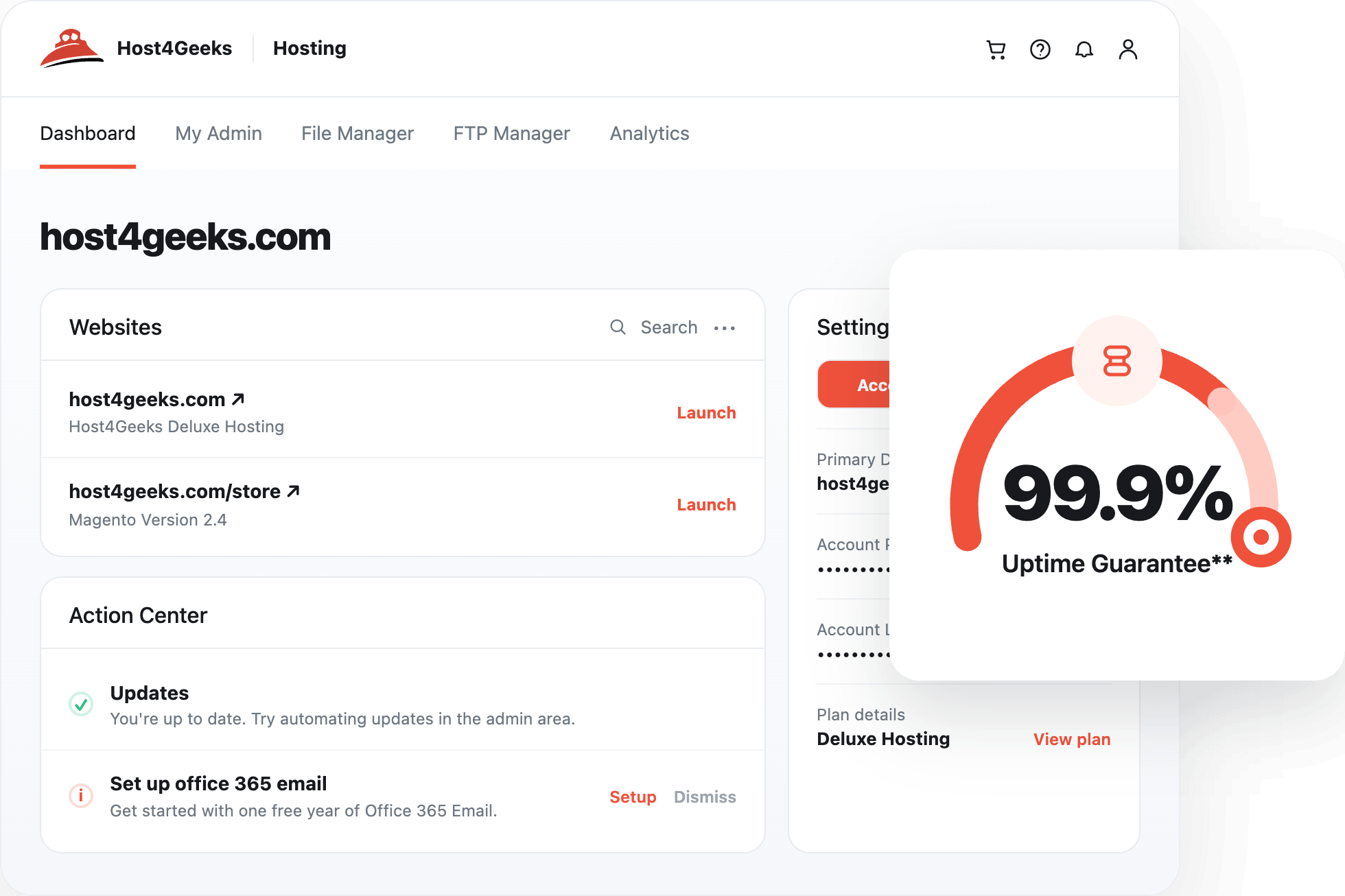
Task: Open the host4geeks.com/store site link
Action: click(174, 491)
